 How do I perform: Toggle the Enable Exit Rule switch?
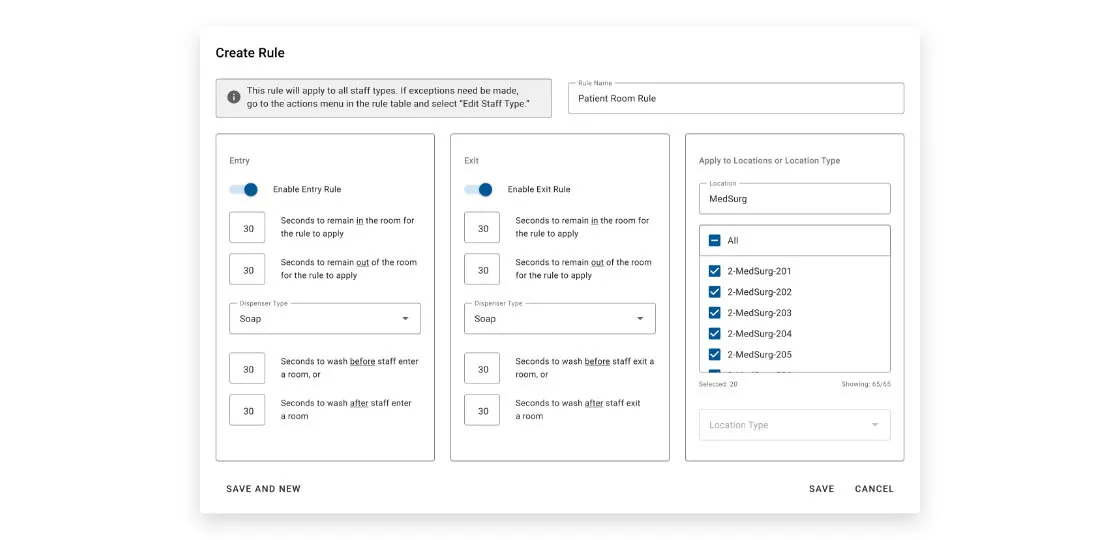pos(478,189)
